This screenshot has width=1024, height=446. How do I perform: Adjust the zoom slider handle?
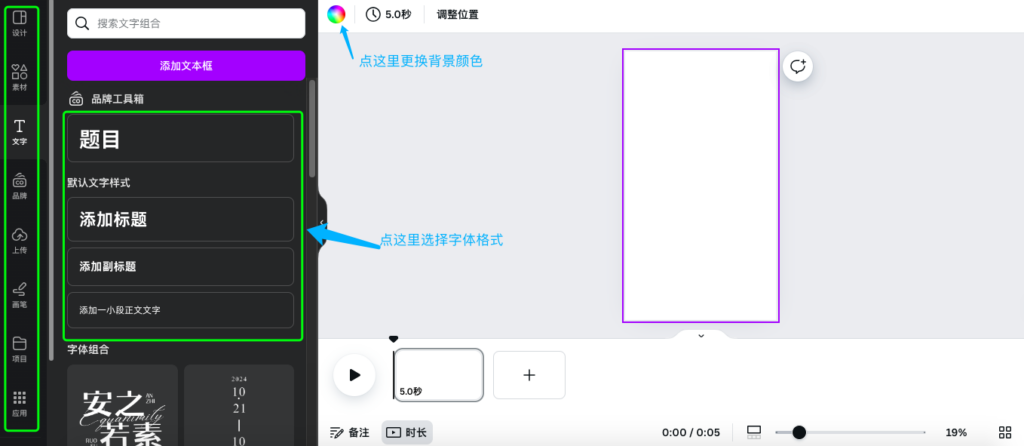point(799,432)
